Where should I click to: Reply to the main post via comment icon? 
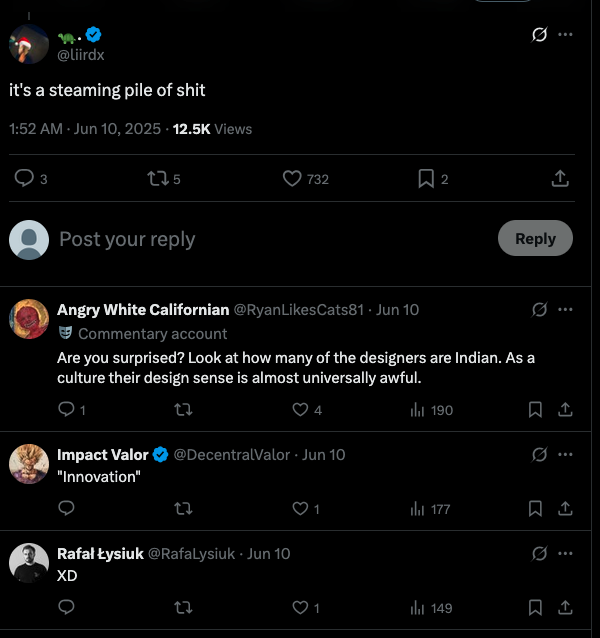(x=25, y=178)
